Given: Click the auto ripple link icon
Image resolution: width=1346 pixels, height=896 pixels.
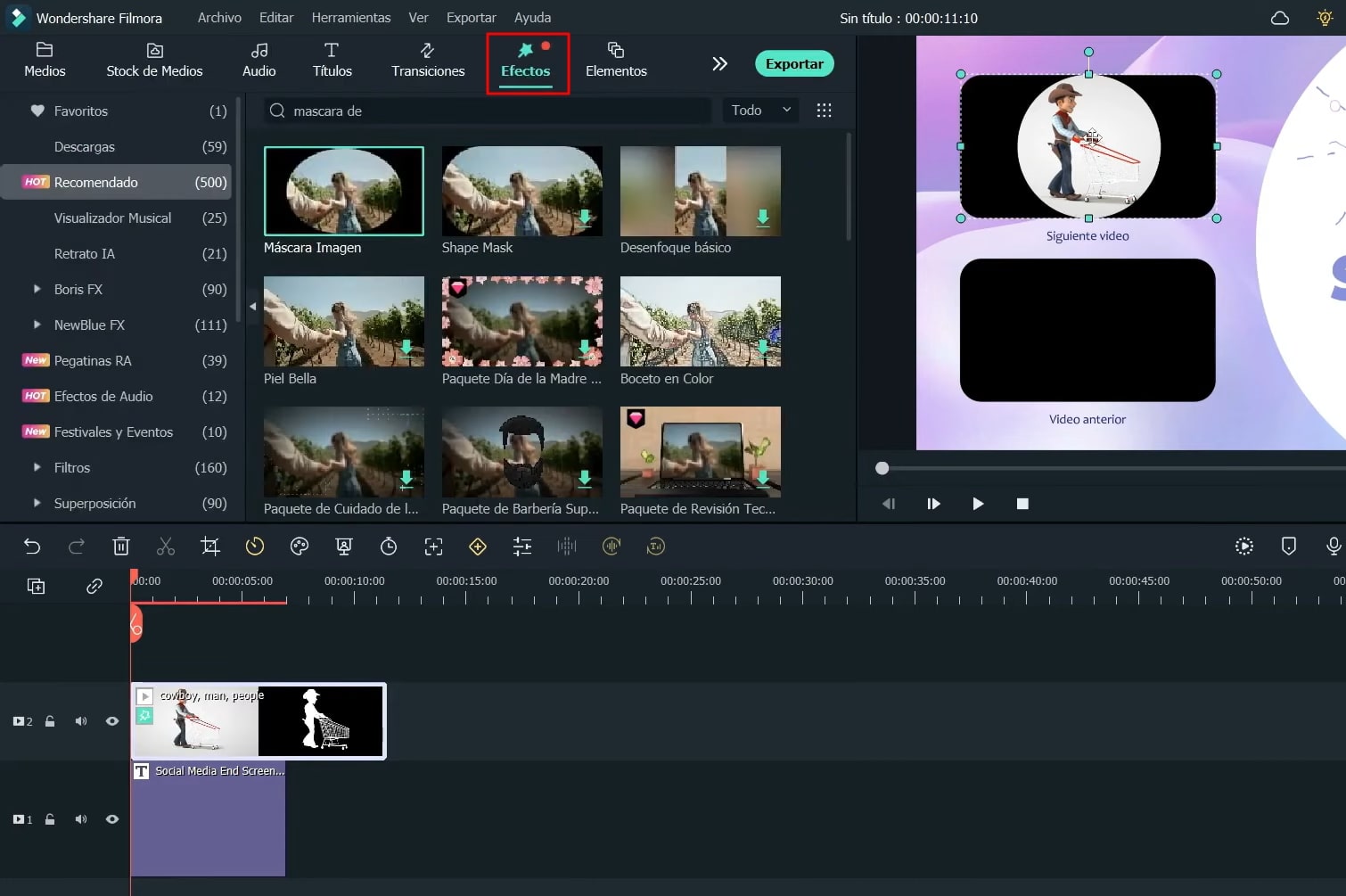Looking at the screenshot, I should point(94,586).
